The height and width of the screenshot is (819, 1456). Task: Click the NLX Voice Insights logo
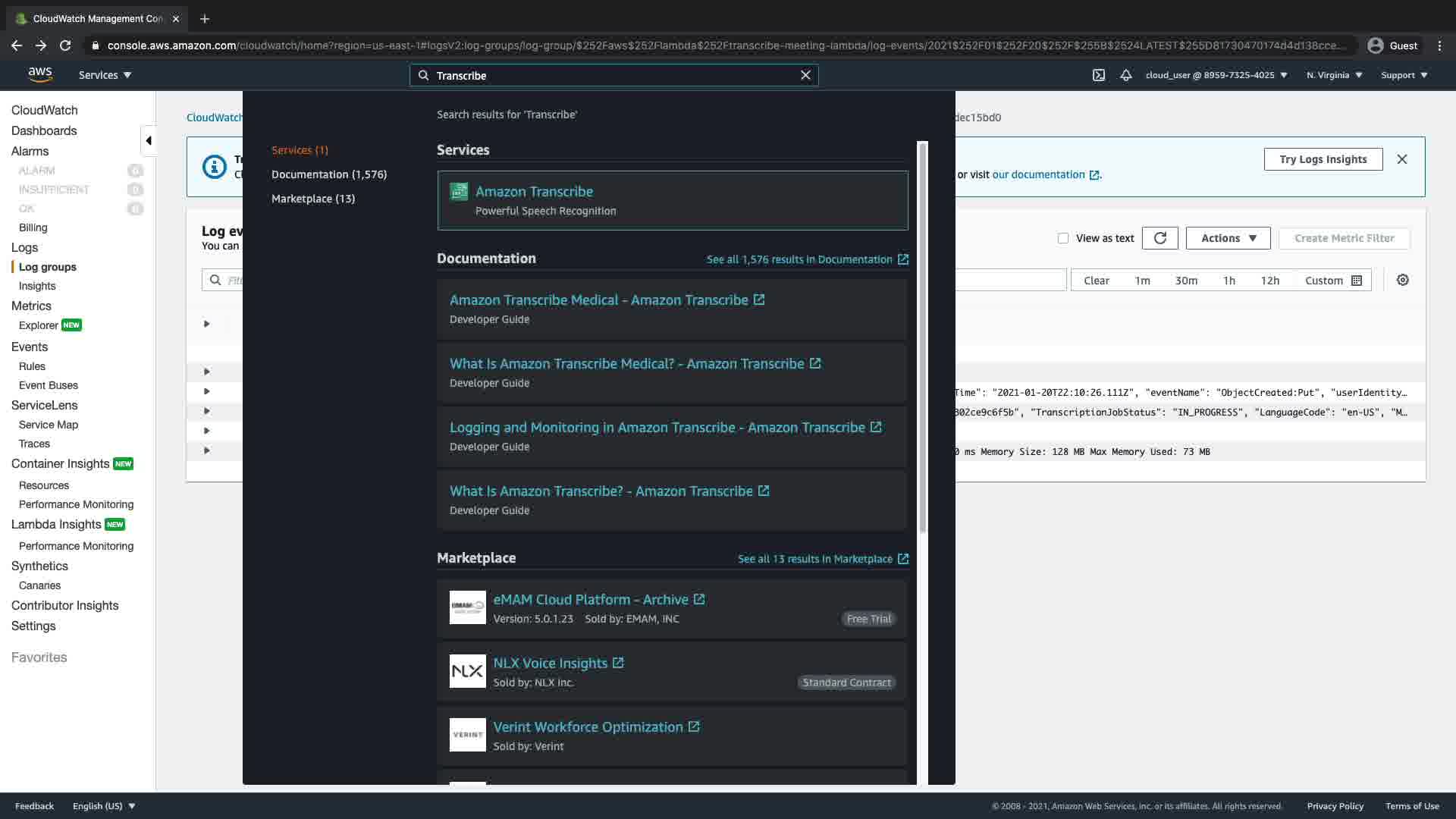click(467, 671)
